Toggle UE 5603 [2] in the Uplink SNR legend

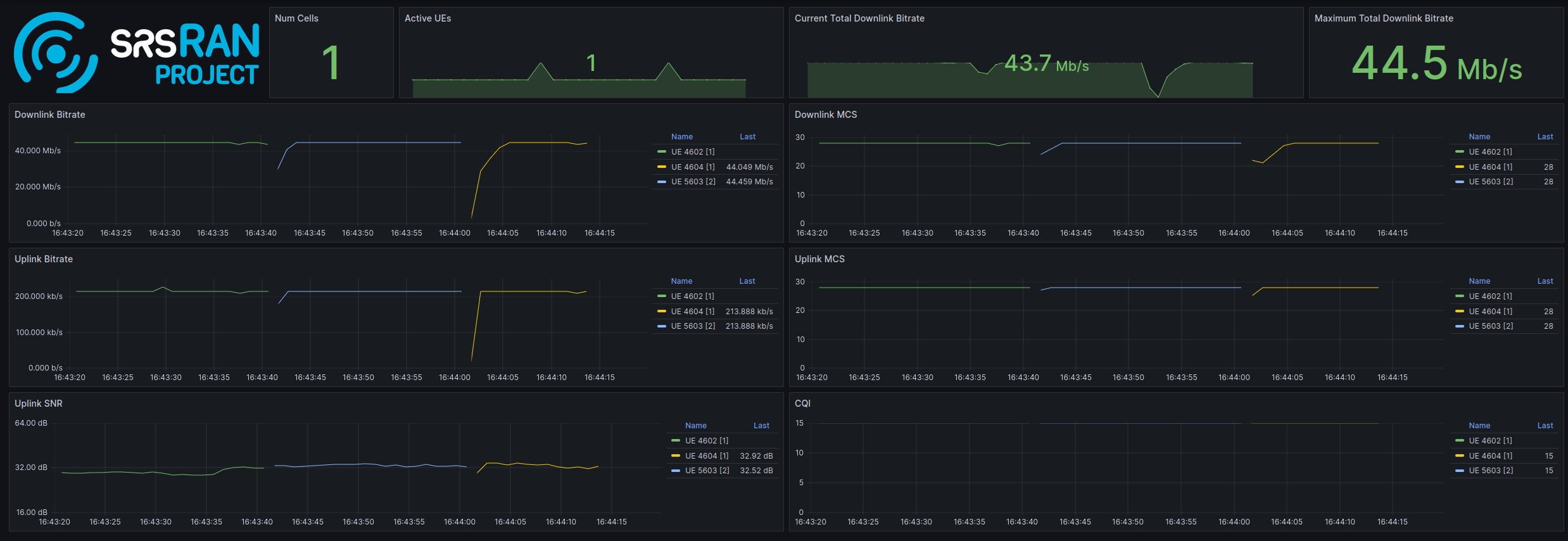[x=707, y=471]
